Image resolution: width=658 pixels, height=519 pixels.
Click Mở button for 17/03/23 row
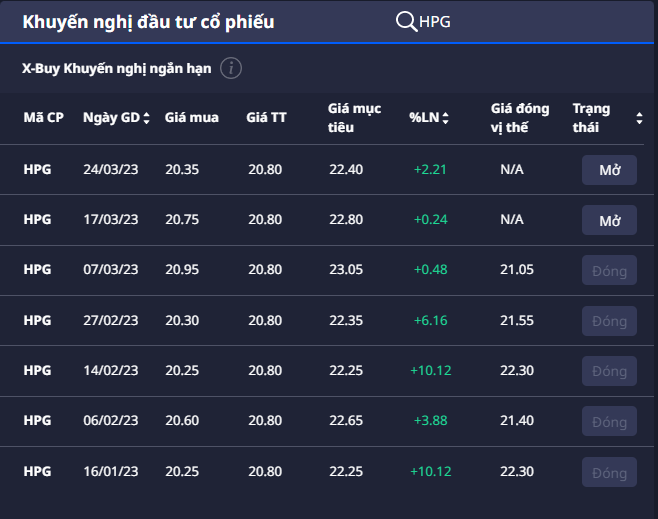tap(609, 220)
